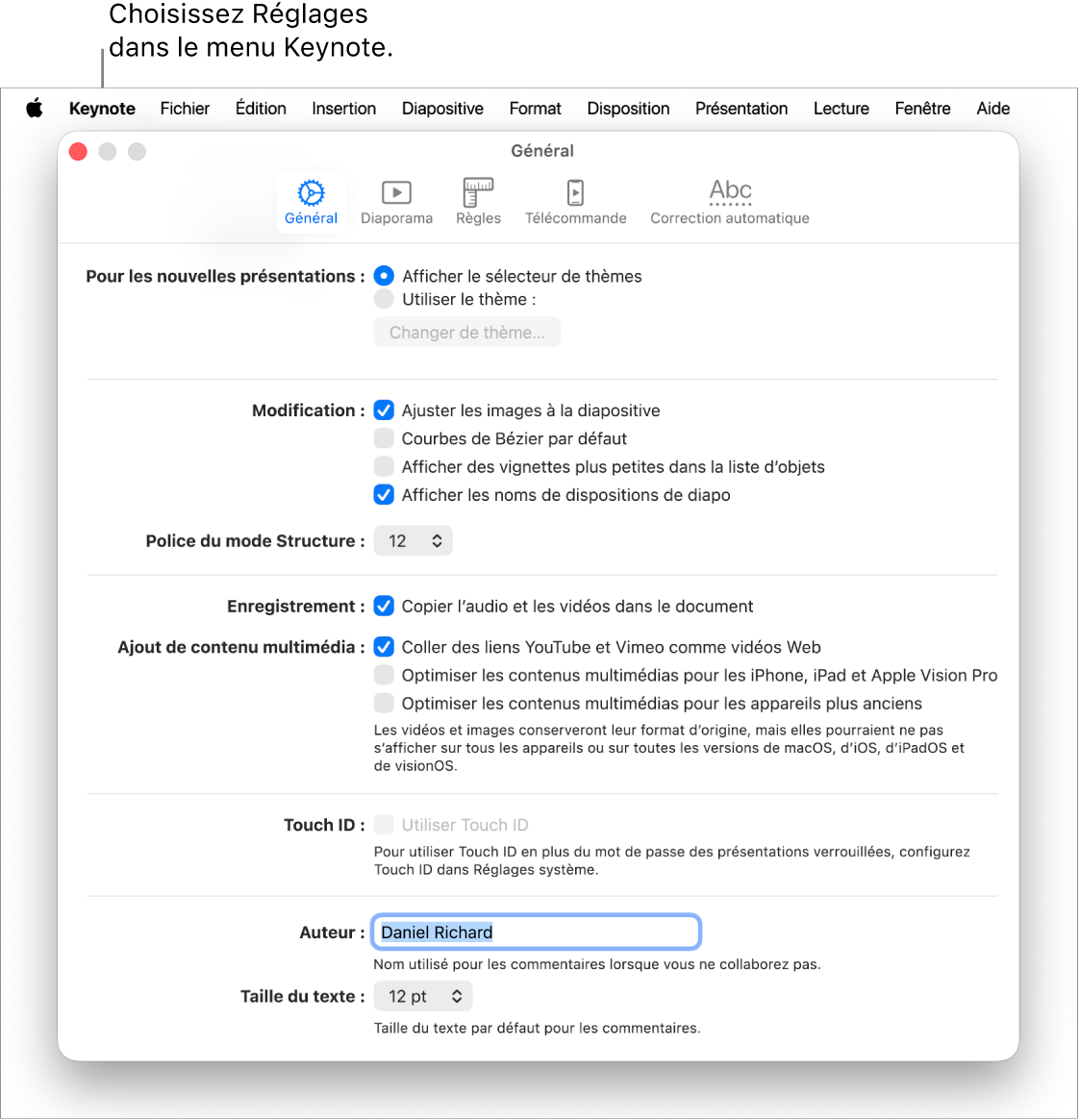Open the Diapositive menu
The width and height of the screenshot is (1080, 1120).
coord(442,109)
